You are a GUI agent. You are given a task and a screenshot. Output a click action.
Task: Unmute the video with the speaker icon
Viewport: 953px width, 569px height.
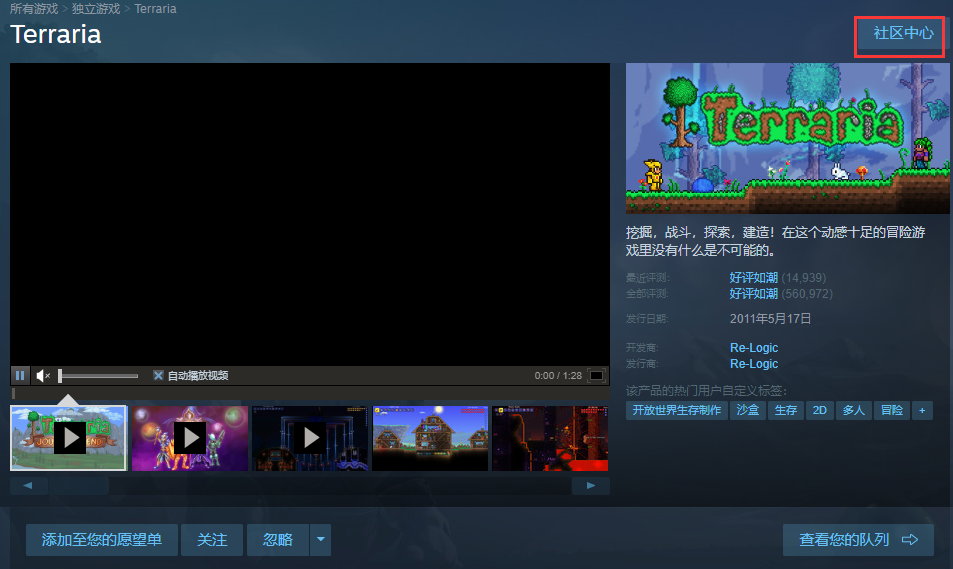coord(43,376)
